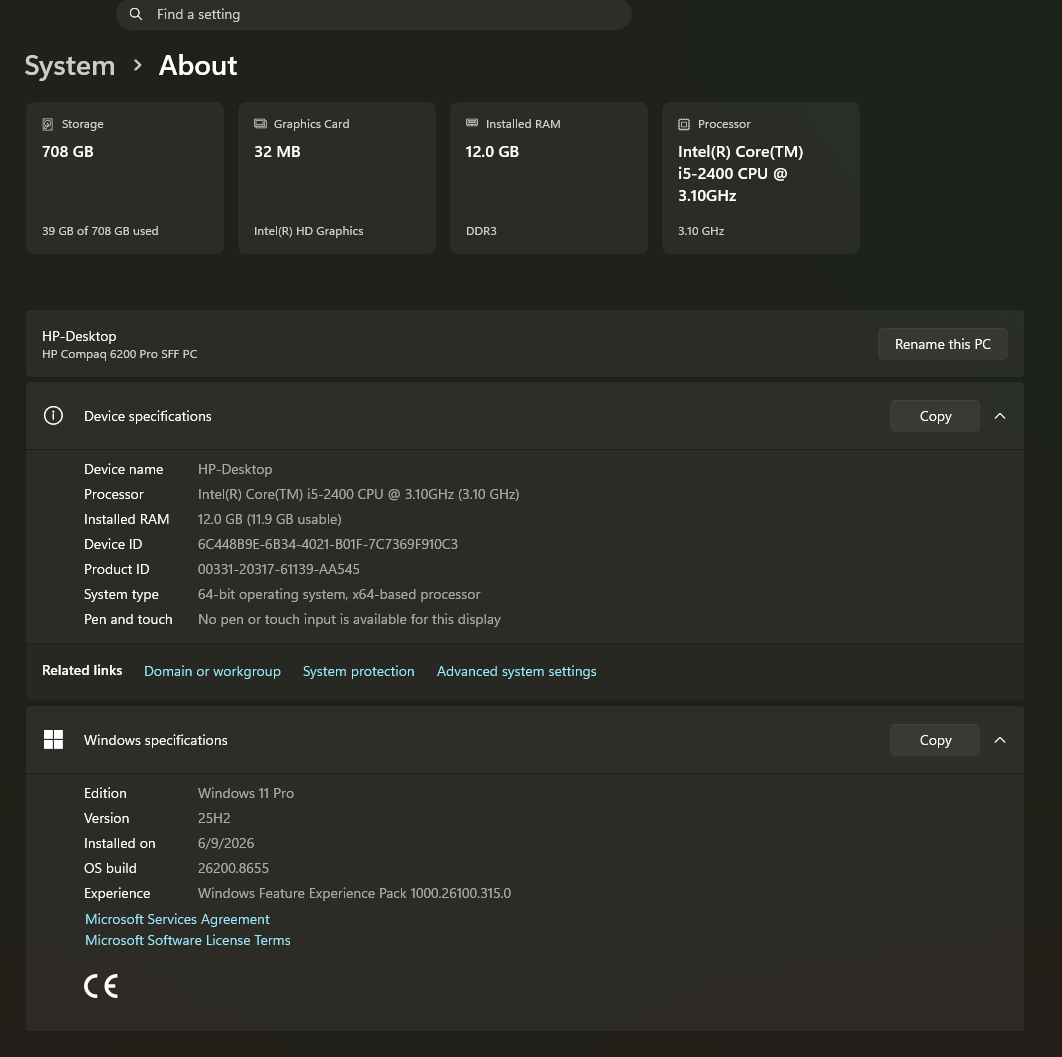Viewport: 1062px width, 1057px height.
Task: Click the 'Experience' label
Action: tap(117, 893)
